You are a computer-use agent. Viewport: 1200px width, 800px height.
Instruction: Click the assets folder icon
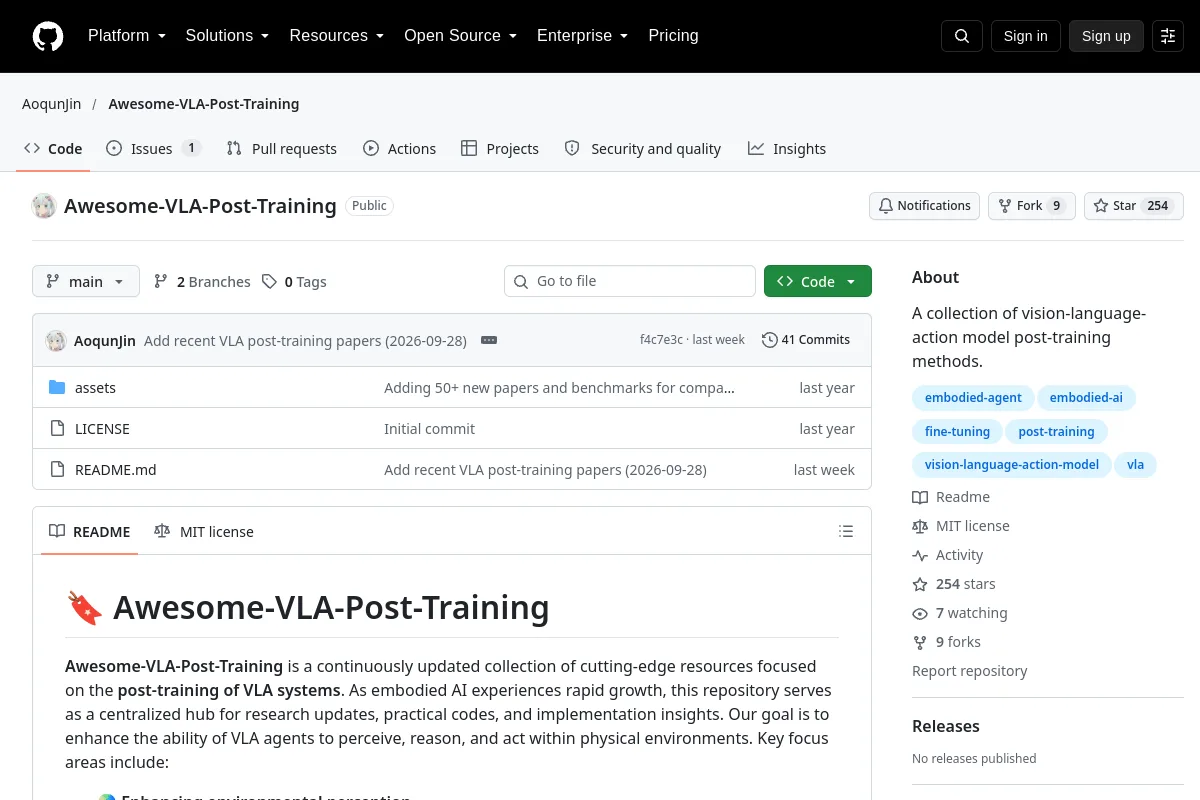pyautogui.click(x=57, y=388)
